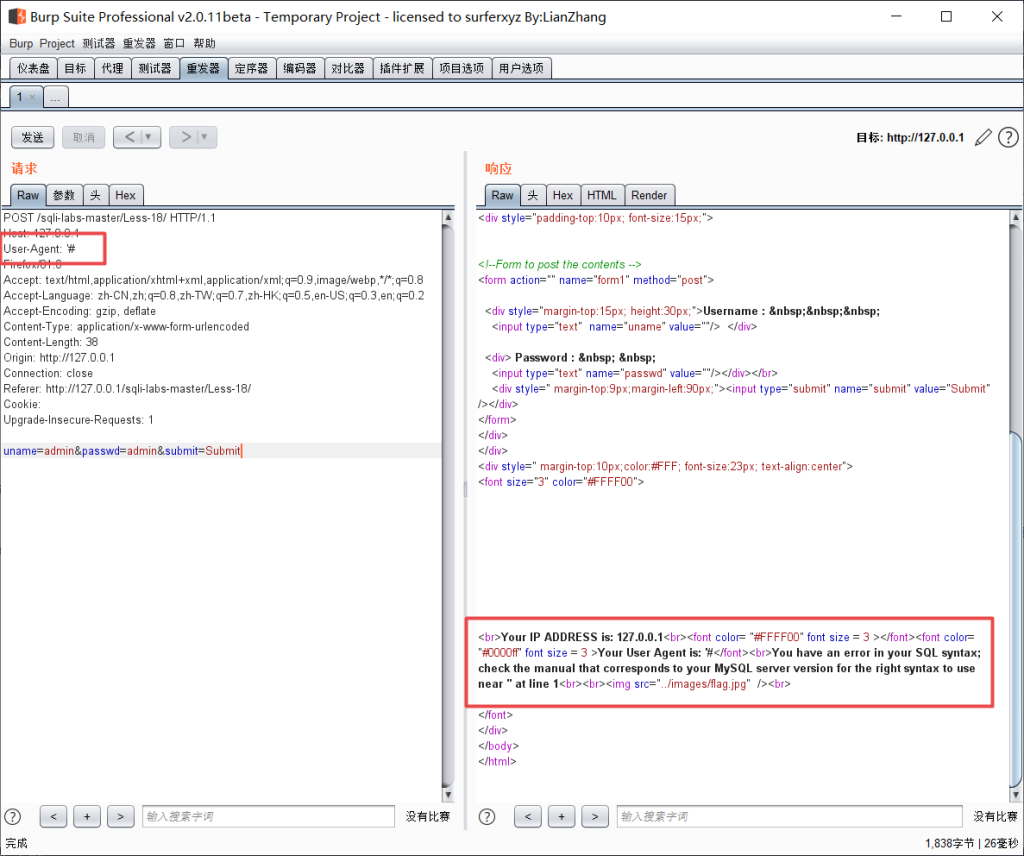
Task: Select request Hex tab
Action: pos(125,195)
